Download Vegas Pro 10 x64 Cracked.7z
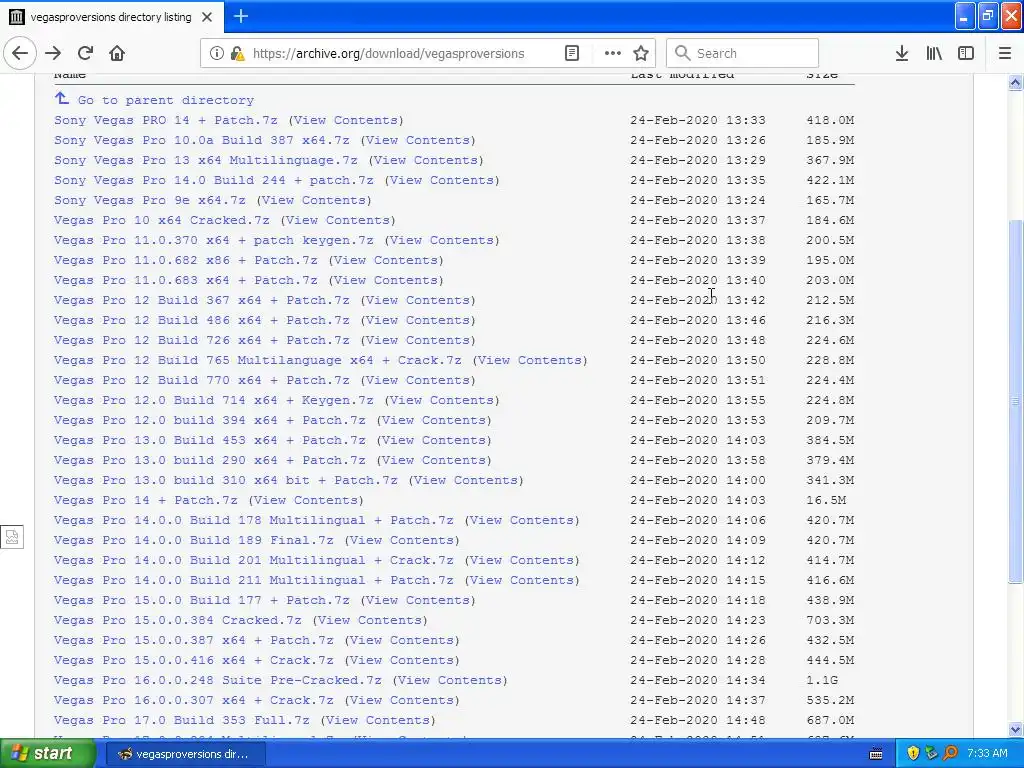The image size is (1024, 768). 162,220
